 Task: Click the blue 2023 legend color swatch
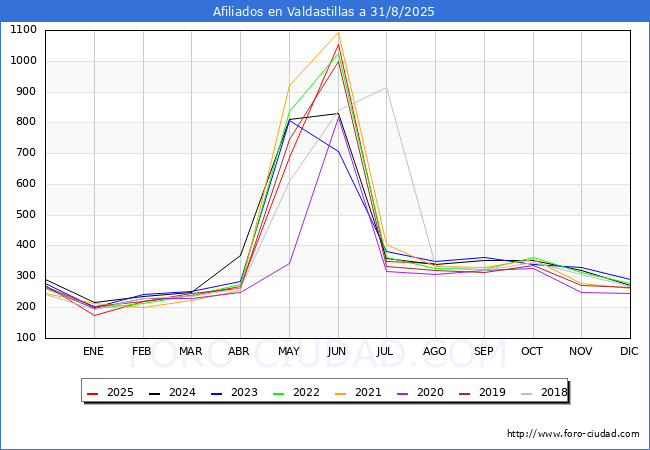pos(216,393)
